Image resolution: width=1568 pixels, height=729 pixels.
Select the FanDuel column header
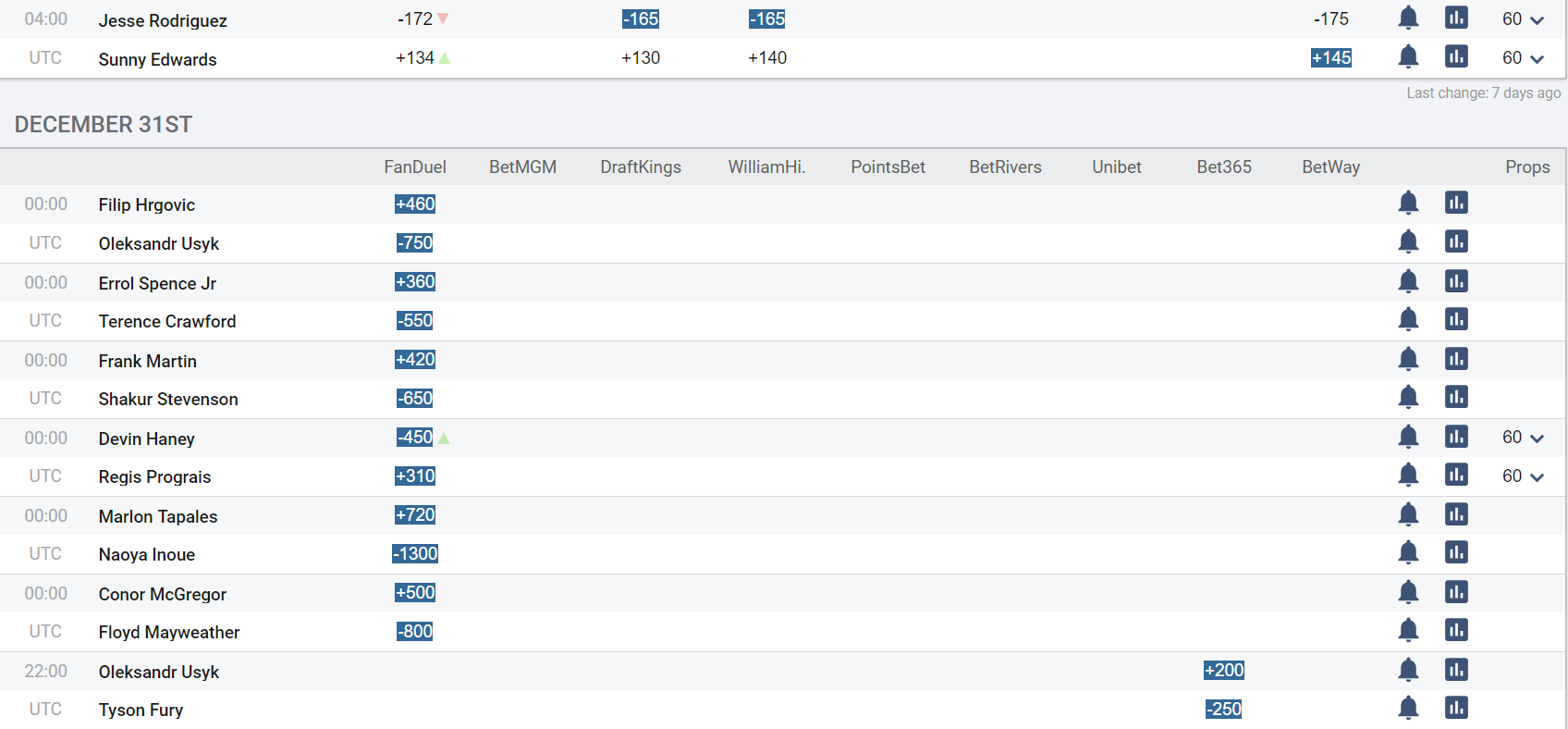pyautogui.click(x=415, y=167)
